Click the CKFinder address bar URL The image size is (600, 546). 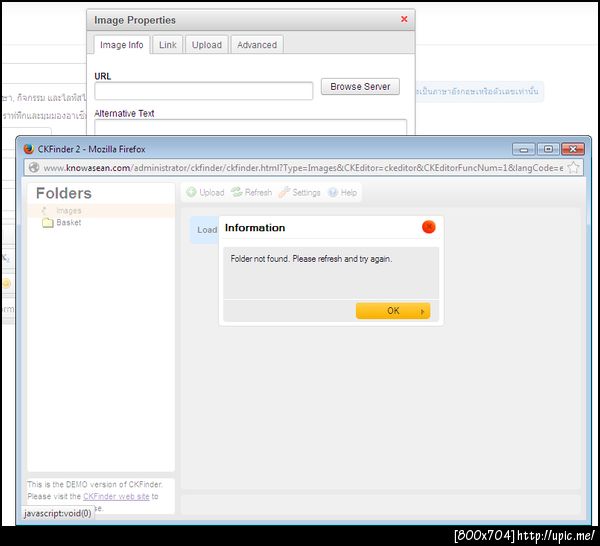(x=303, y=168)
